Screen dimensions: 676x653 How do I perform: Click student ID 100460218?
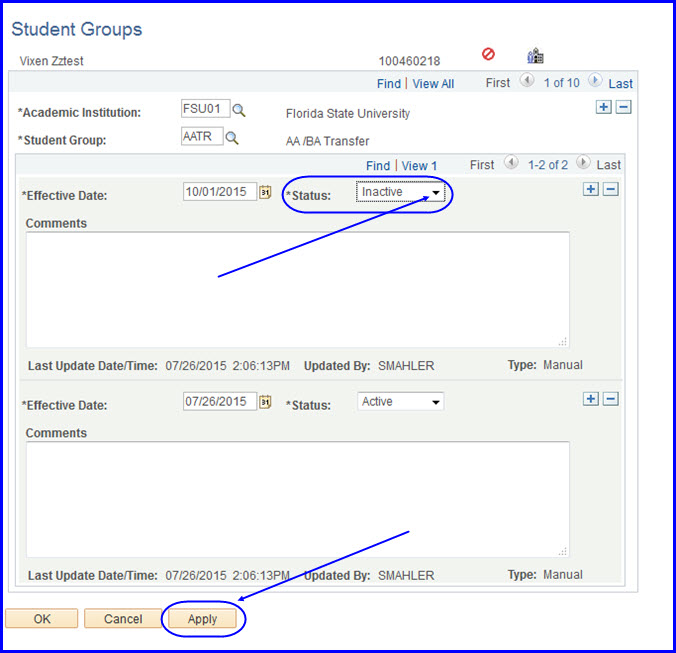(409, 61)
